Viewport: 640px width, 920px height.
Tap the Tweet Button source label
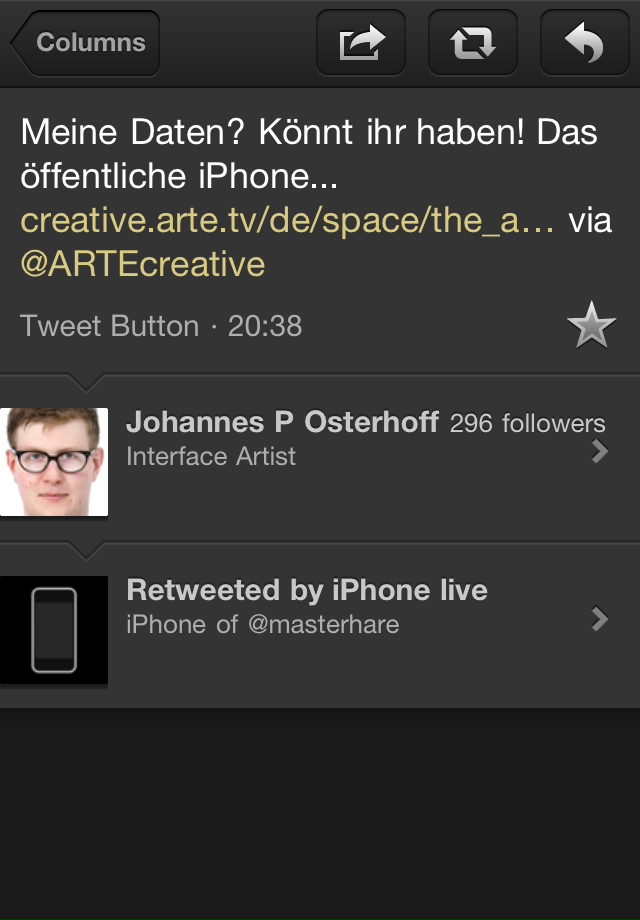pos(109,326)
